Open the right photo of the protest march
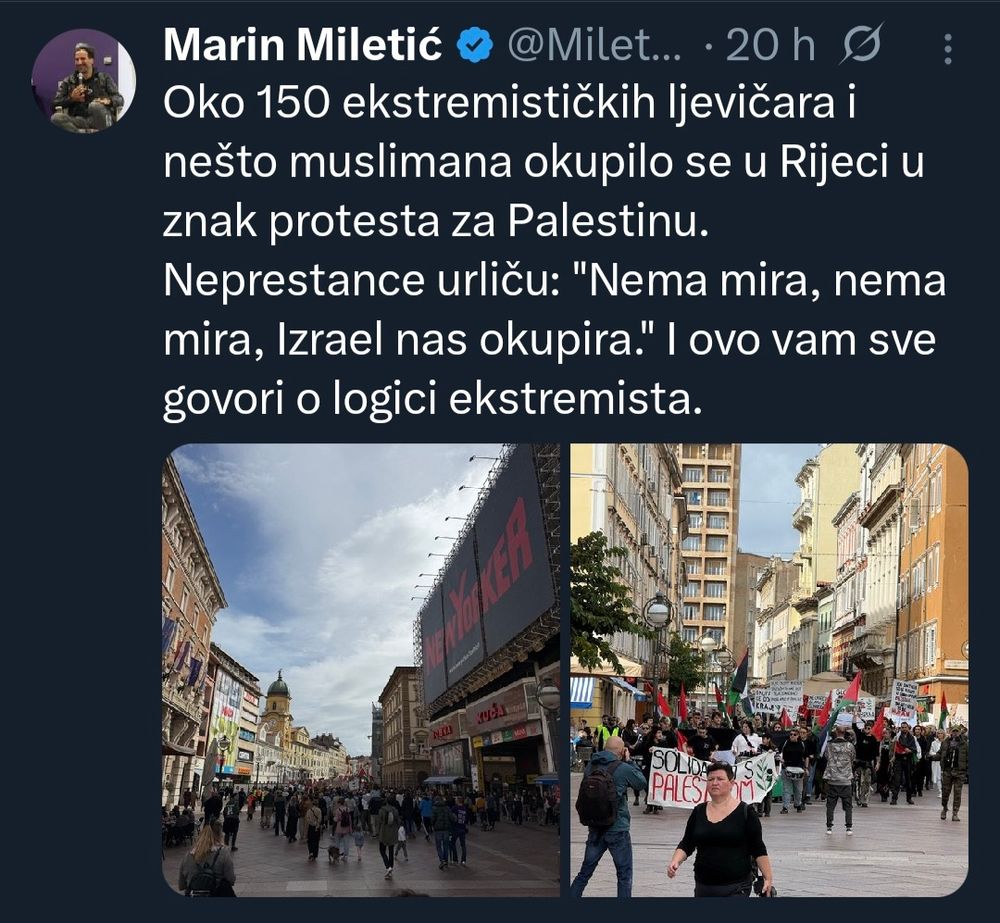Viewport: 1000px width, 923px height. tap(769, 670)
